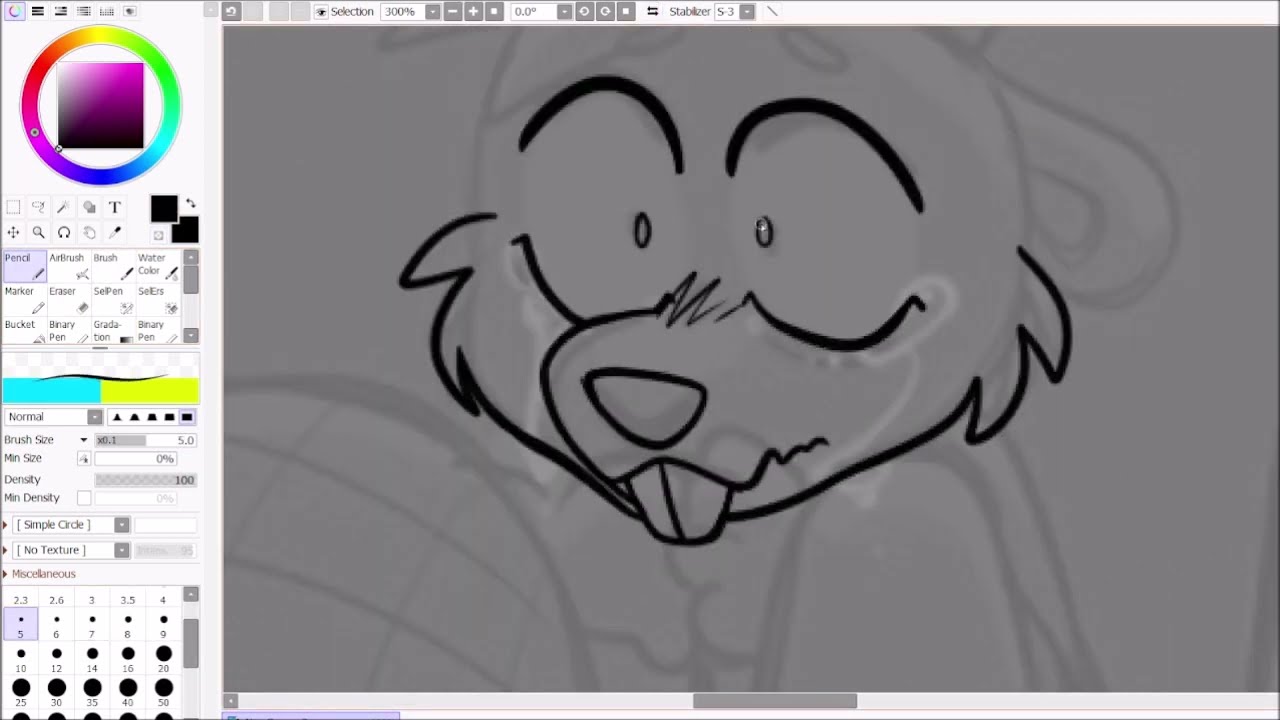Image resolution: width=1280 pixels, height=720 pixels.
Task: Select the Lasso selection tool
Action: 38,207
